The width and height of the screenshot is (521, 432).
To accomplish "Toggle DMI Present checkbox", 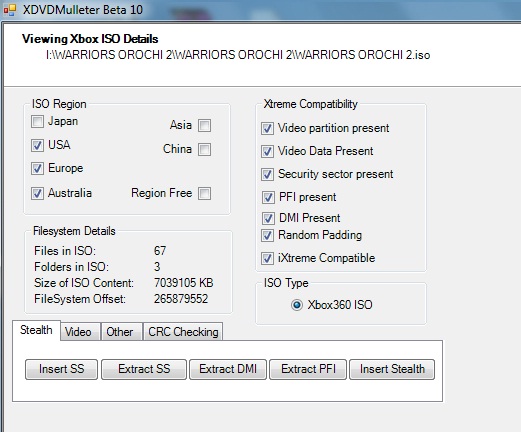I will click(x=268, y=218).
